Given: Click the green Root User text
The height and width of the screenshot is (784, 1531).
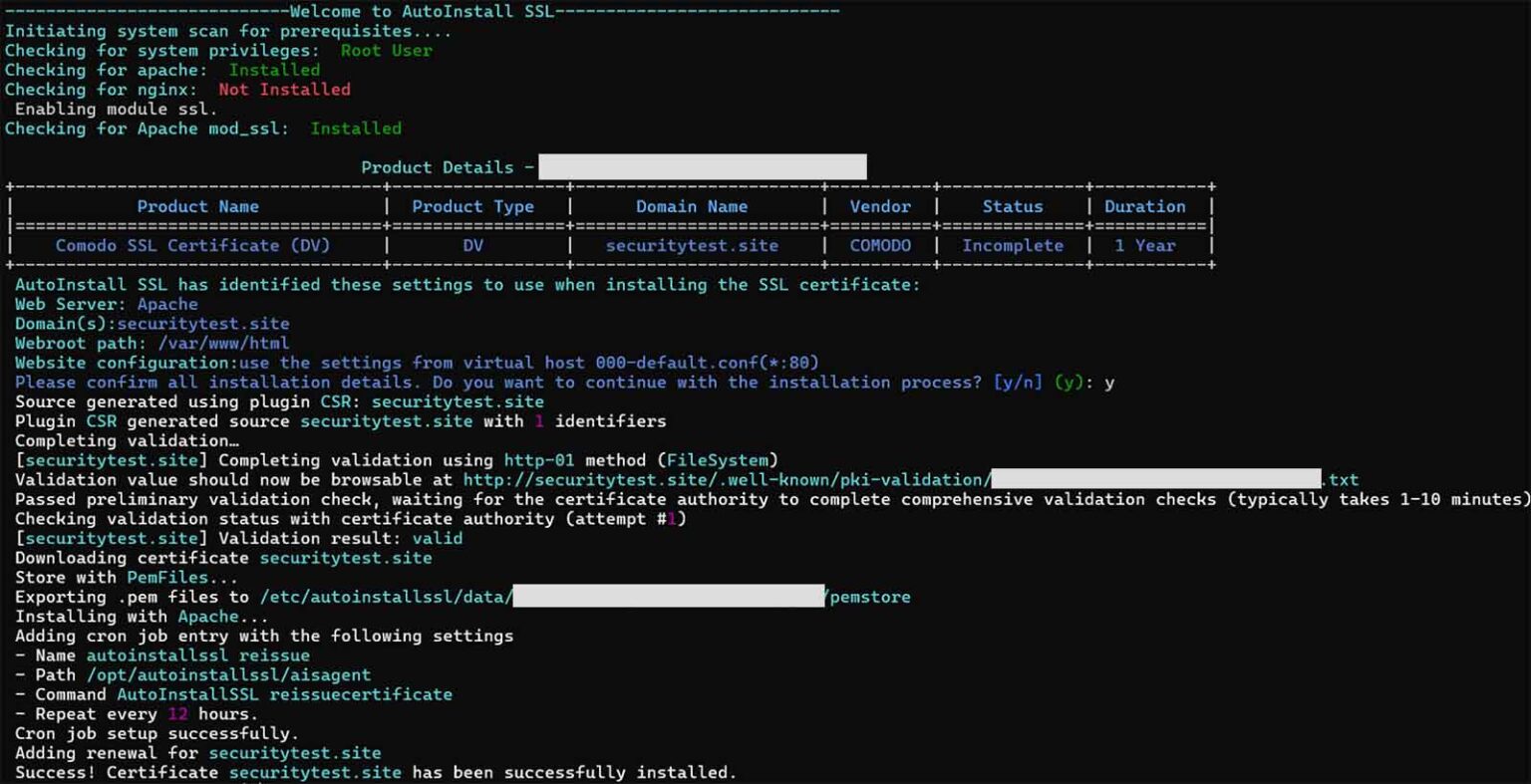Looking at the screenshot, I should (x=386, y=51).
